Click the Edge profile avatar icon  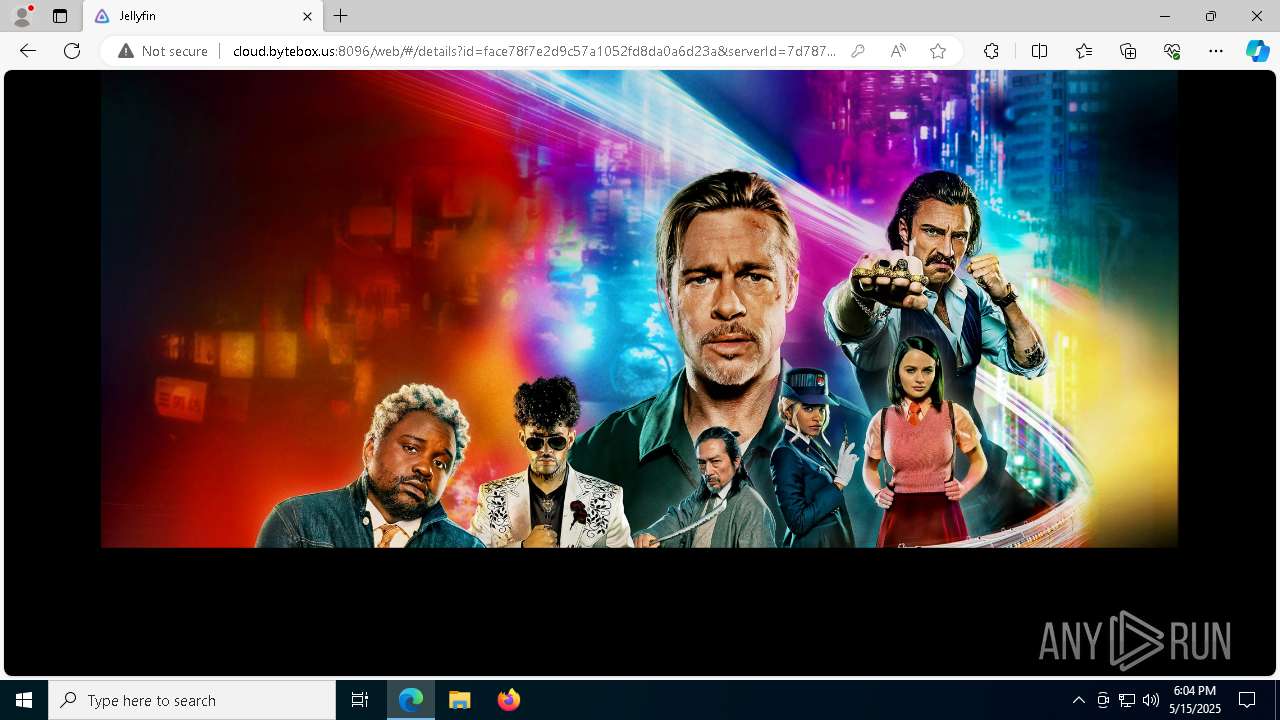click(22, 16)
